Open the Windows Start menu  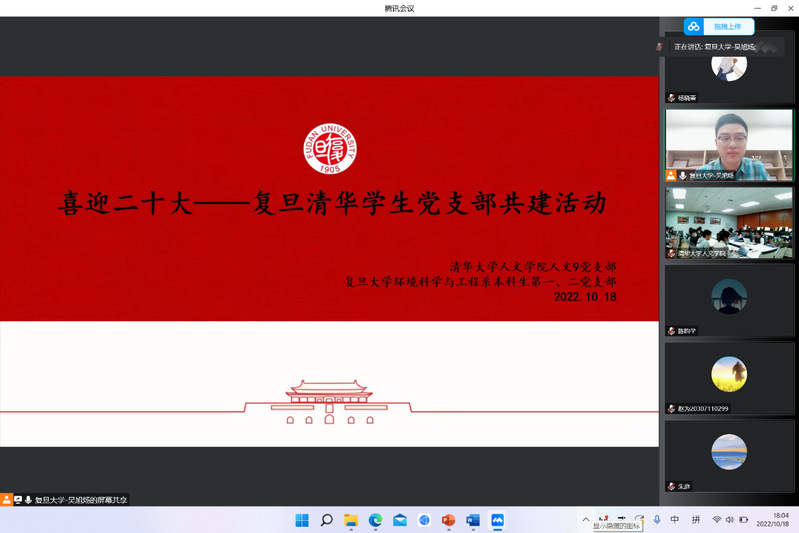(302, 520)
